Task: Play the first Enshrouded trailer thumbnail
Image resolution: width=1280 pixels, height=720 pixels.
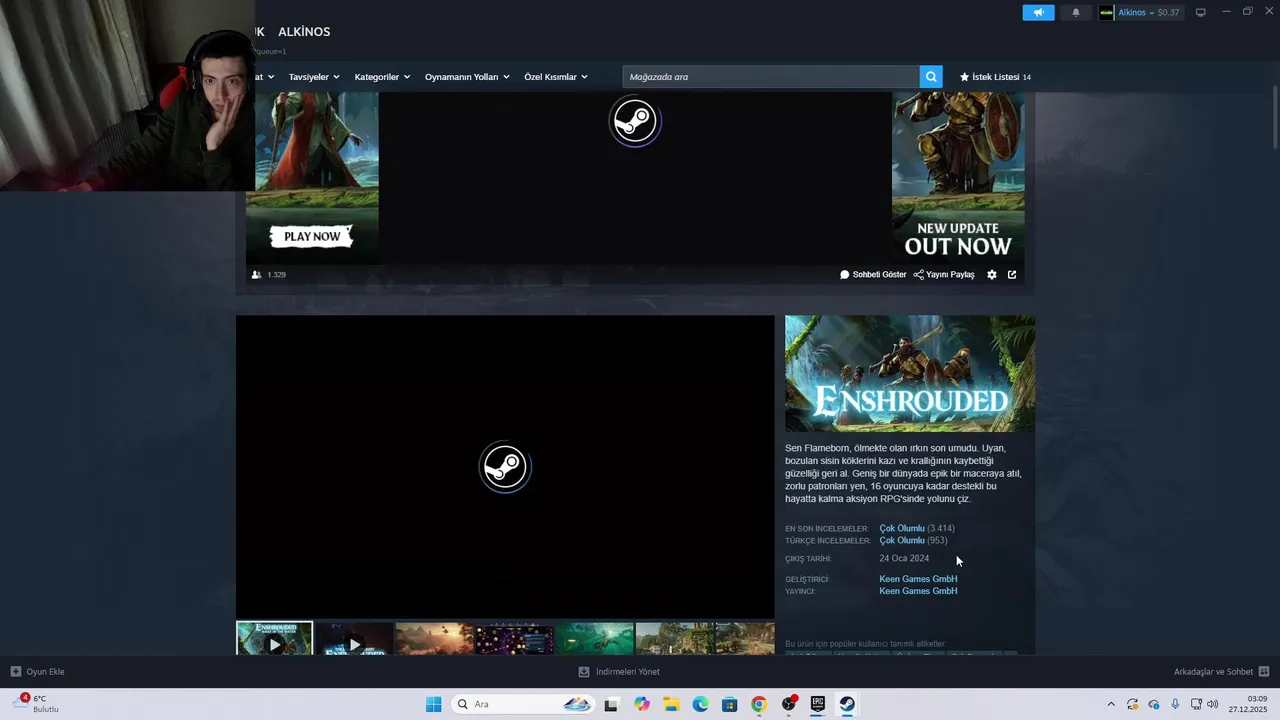Action: coord(274,639)
